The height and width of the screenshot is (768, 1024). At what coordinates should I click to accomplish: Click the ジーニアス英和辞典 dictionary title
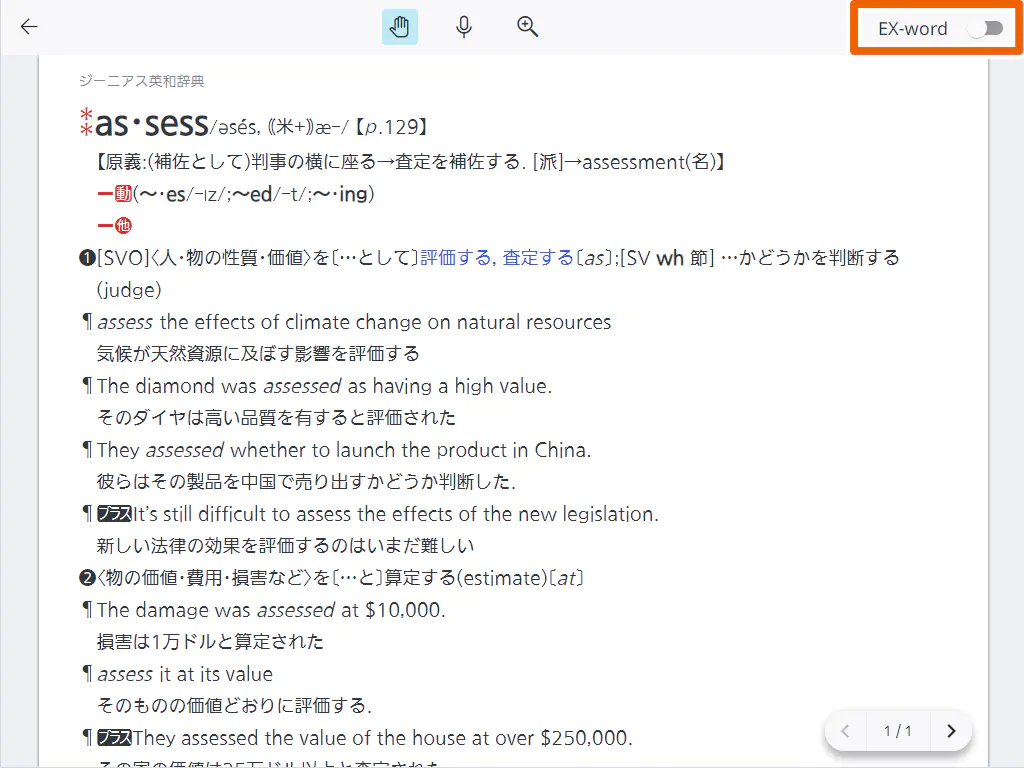click(x=141, y=82)
